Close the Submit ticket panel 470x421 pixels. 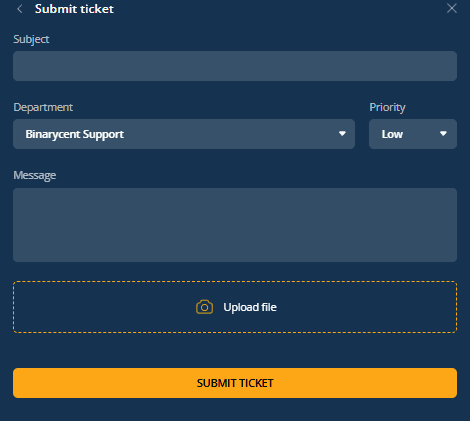pyautogui.click(x=452, y=8)
